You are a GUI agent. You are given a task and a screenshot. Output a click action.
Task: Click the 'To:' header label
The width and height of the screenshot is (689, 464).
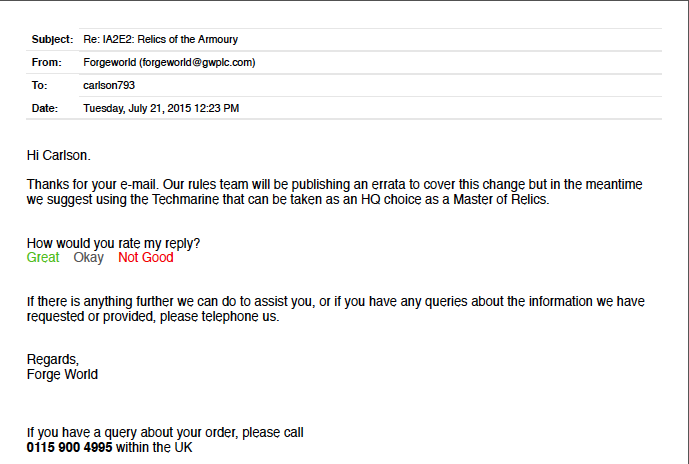(41, 85)
